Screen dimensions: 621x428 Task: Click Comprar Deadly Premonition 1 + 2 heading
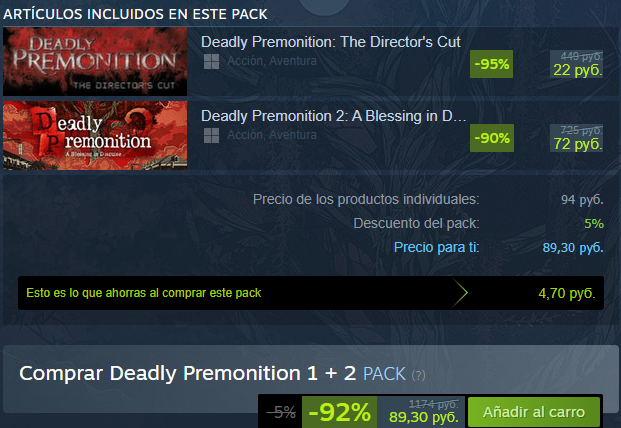188,373
